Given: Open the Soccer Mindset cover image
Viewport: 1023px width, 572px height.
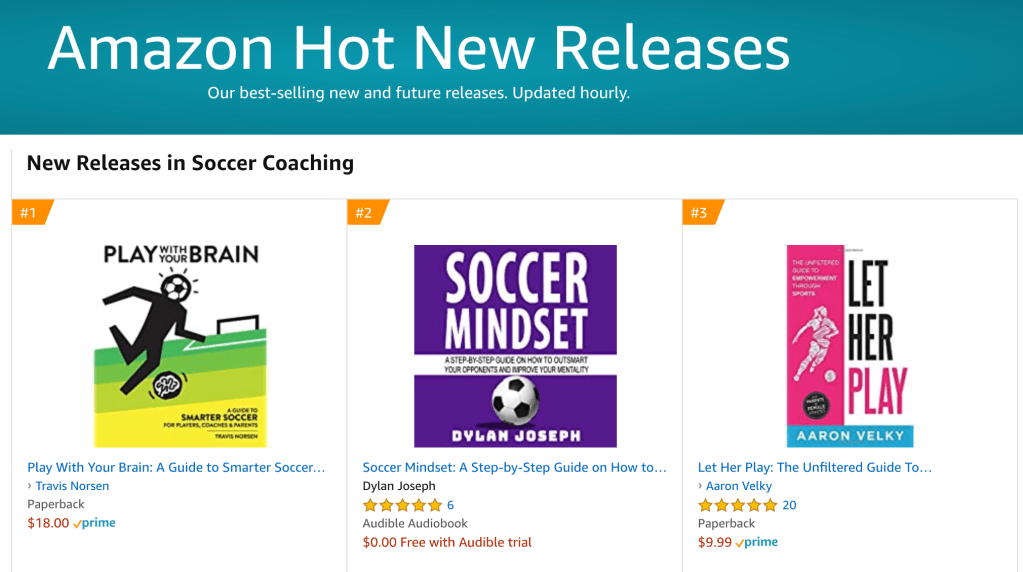Looking at the screenshot, I should (515, 345).
